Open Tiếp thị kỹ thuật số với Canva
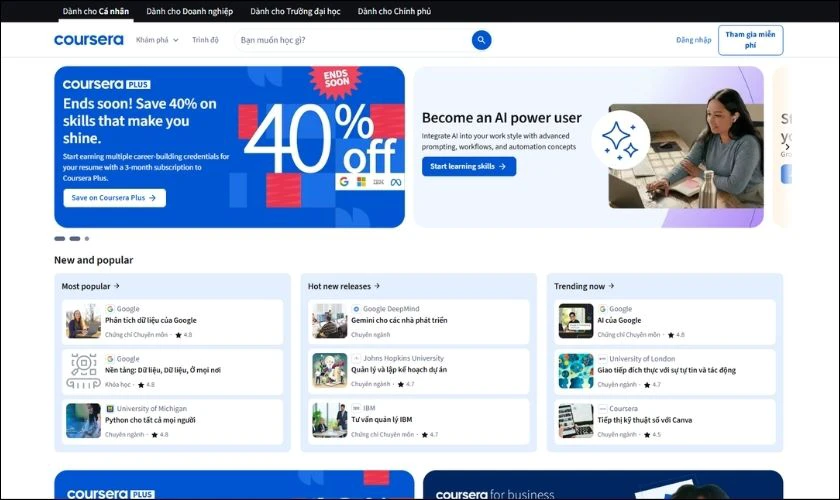 pos(644,420)
